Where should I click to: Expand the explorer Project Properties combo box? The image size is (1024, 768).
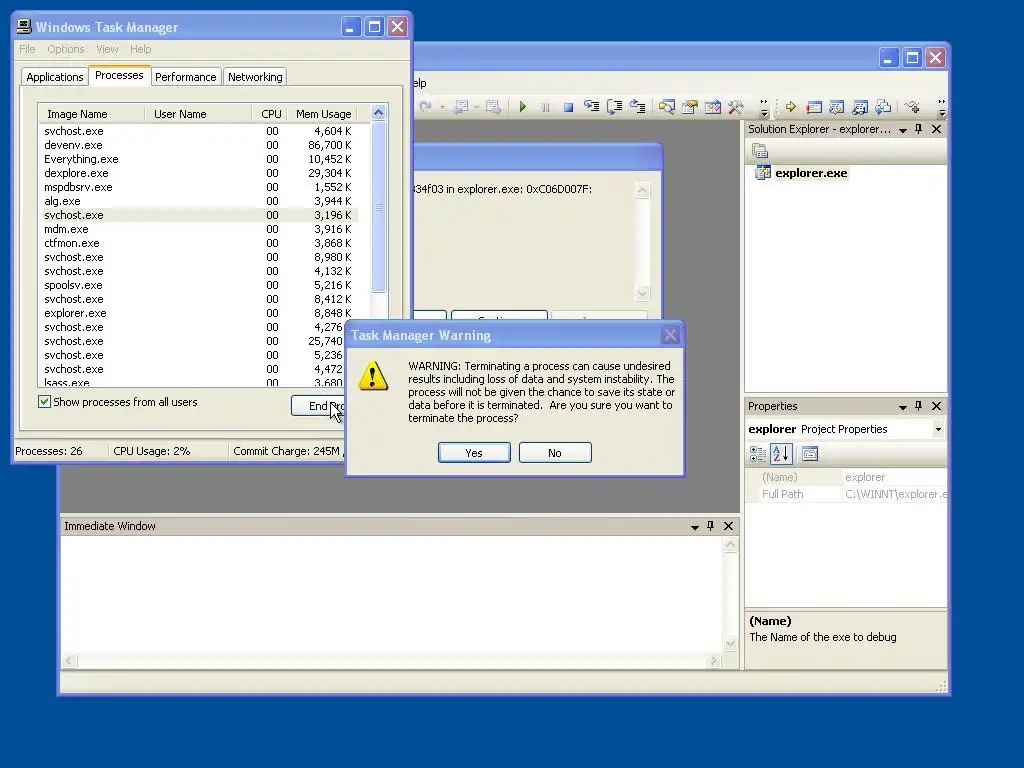[938, 429]
